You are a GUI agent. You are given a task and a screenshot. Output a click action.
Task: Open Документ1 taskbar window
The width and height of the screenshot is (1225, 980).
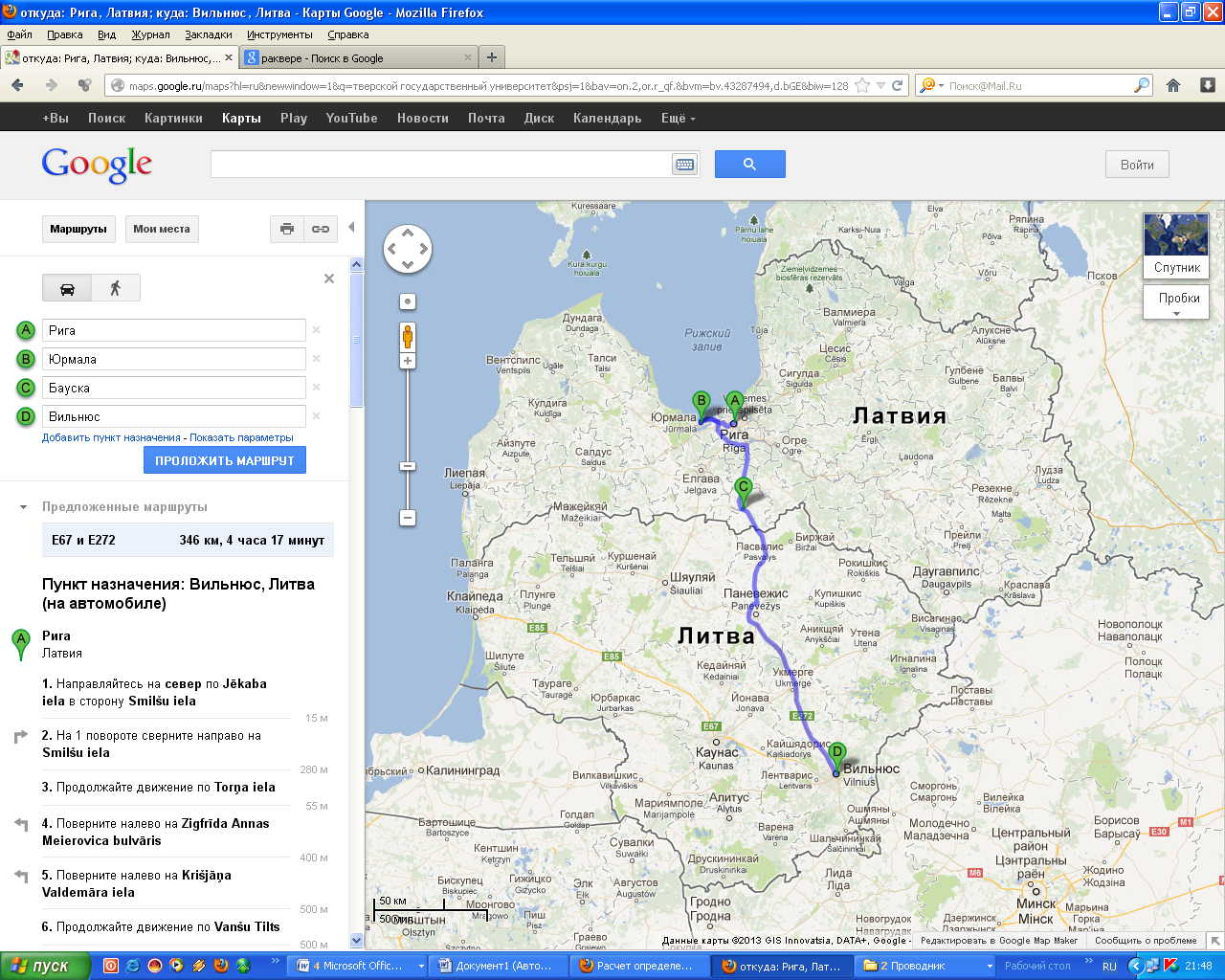498,966
